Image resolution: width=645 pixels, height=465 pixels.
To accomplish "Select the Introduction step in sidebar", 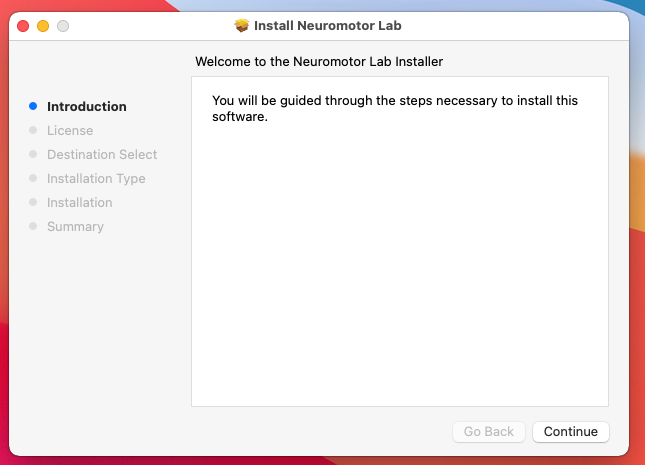I will pos(87,107).
